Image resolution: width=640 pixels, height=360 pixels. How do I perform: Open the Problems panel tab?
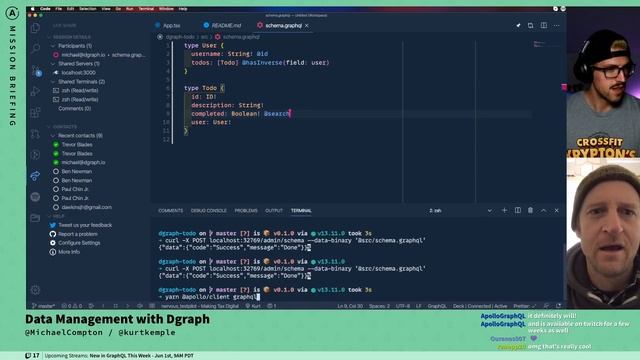pyautogui.click(x=246, y=211)
